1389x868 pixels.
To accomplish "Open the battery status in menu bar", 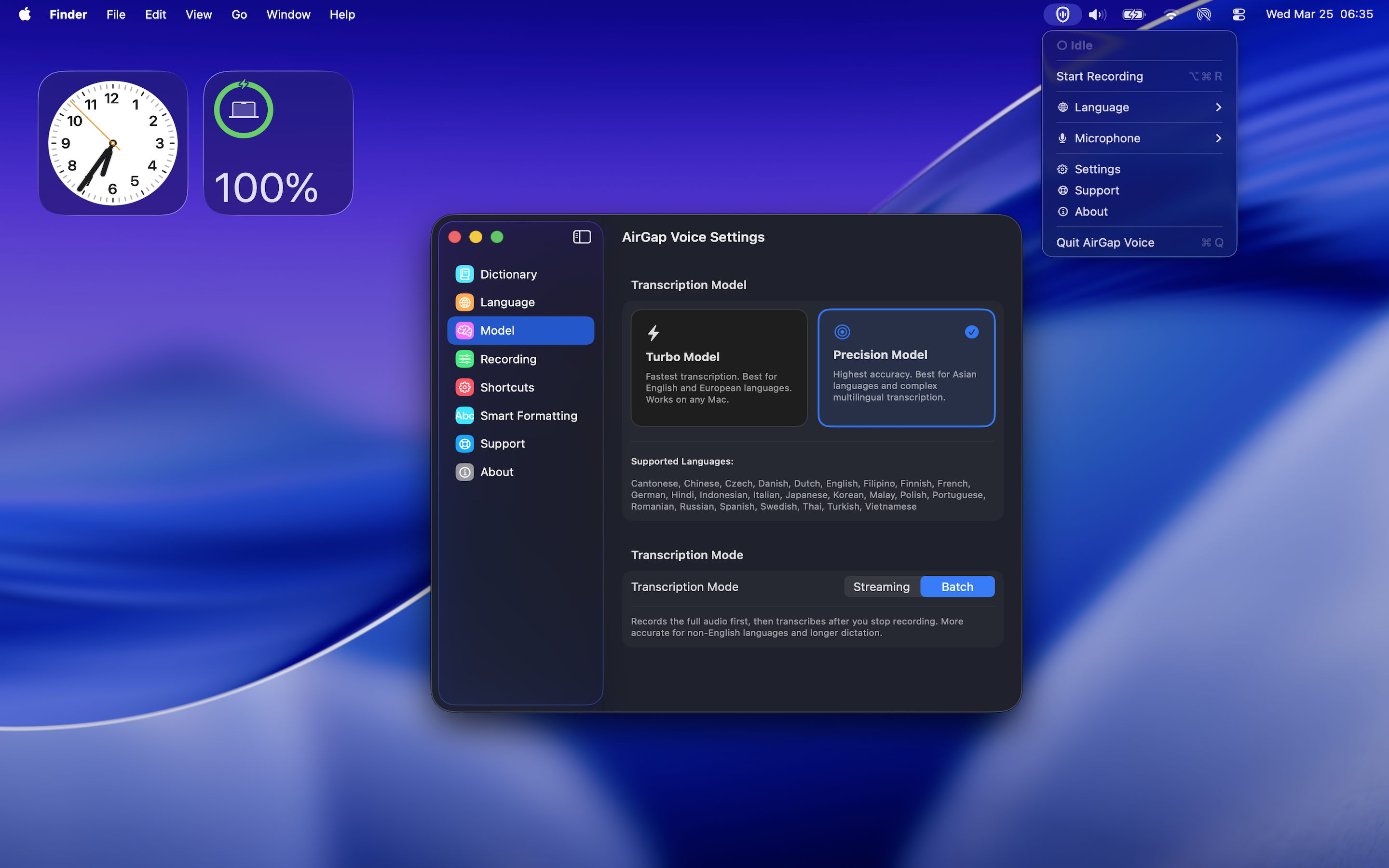I will point(1133,14).
